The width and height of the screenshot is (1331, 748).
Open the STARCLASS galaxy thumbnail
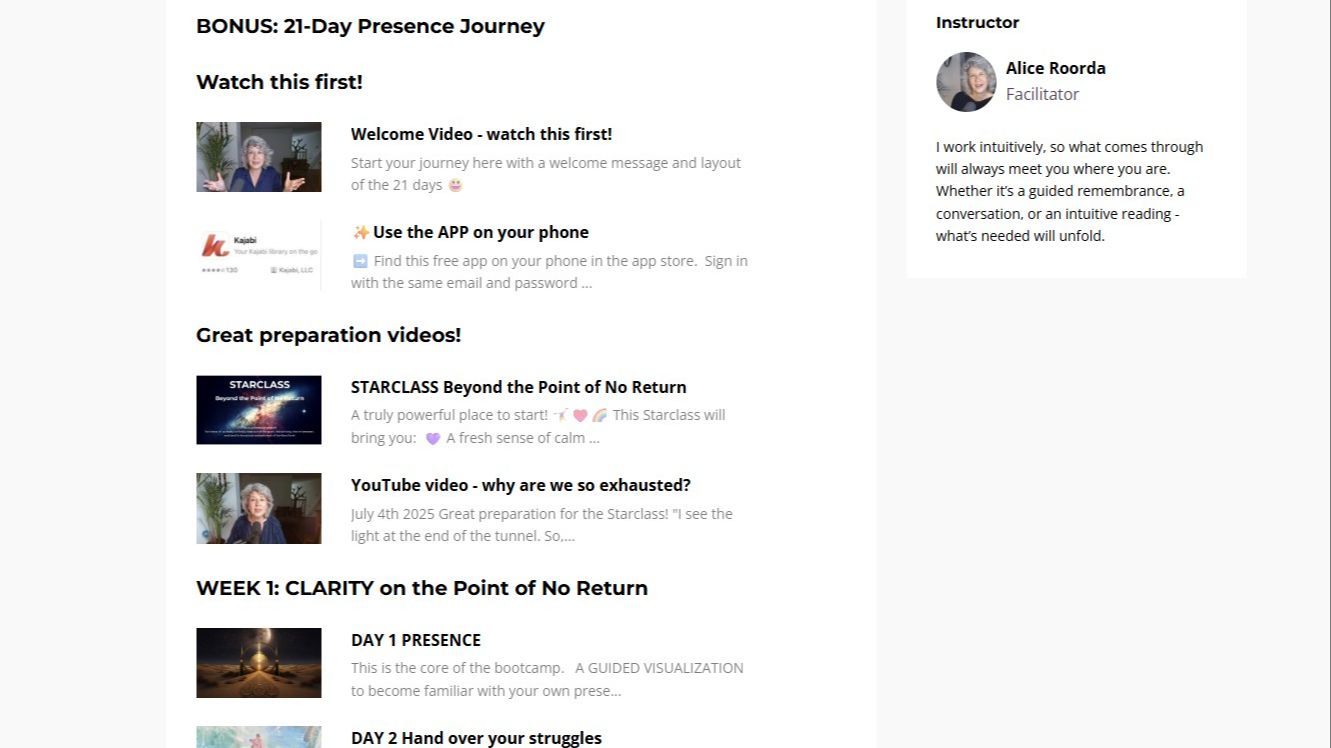[258, 410]
